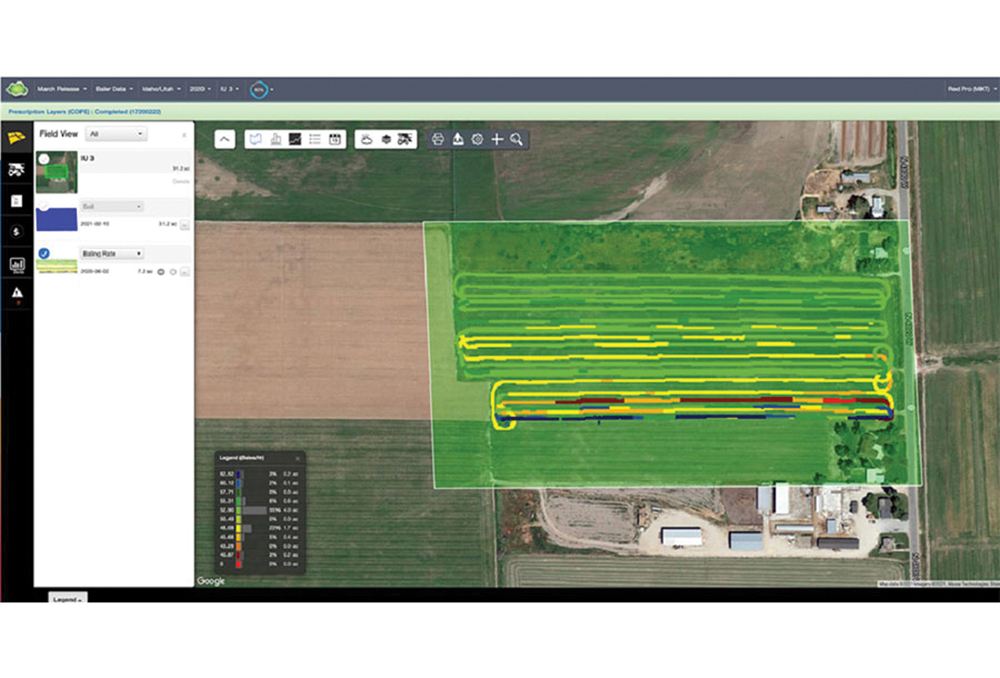Open the weather cloud icon
This screenshot has width=1000, height=678.
click(366, 140)
